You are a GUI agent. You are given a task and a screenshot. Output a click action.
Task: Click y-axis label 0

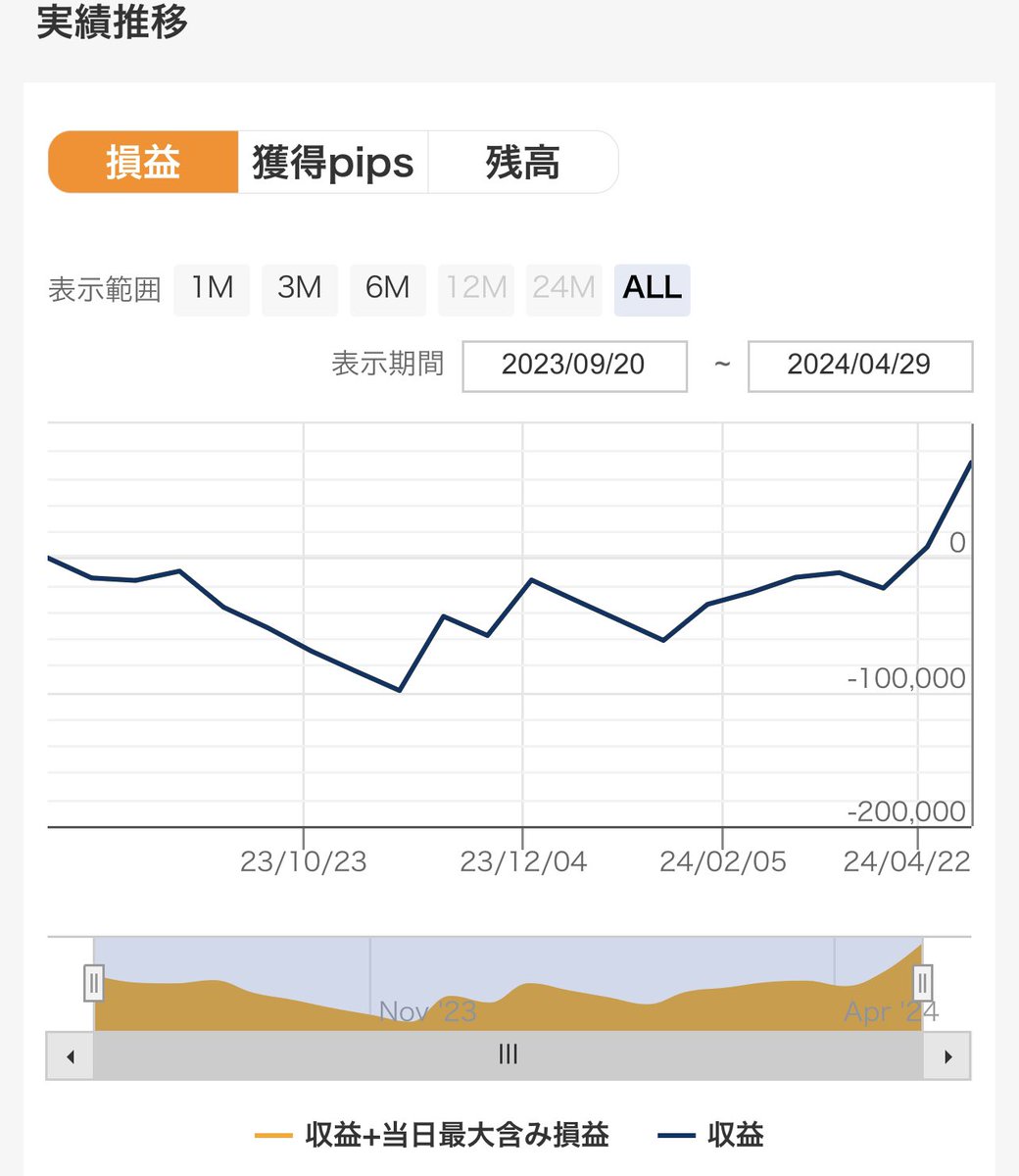[x=957, y=543]
